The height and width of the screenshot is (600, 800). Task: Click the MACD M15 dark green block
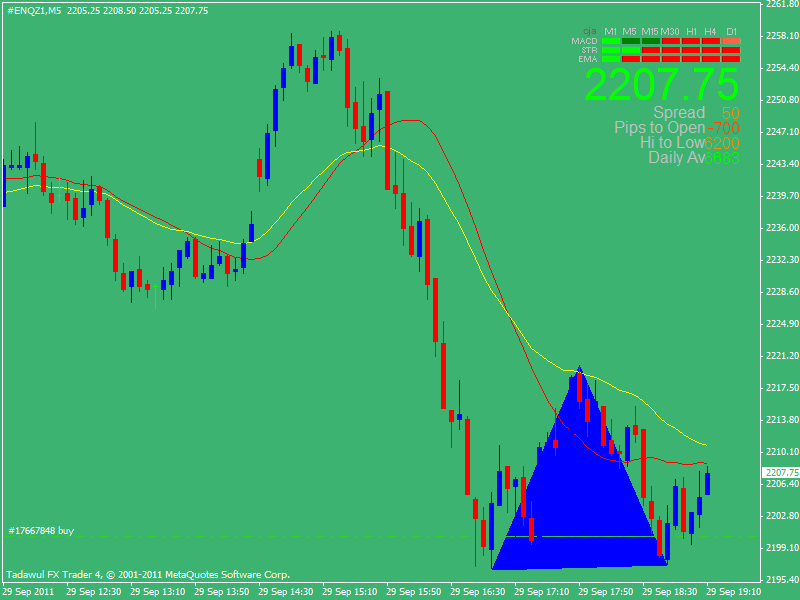[650, 41]
